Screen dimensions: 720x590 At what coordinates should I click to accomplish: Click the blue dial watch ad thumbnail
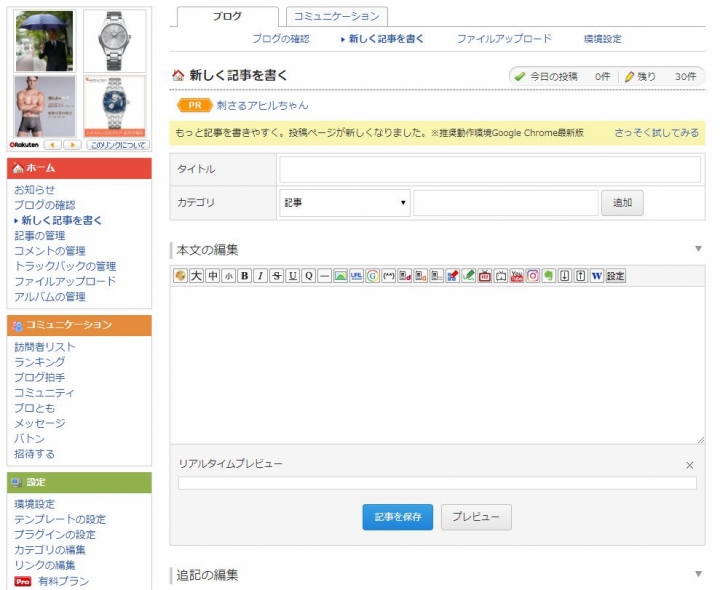[115, 107]
